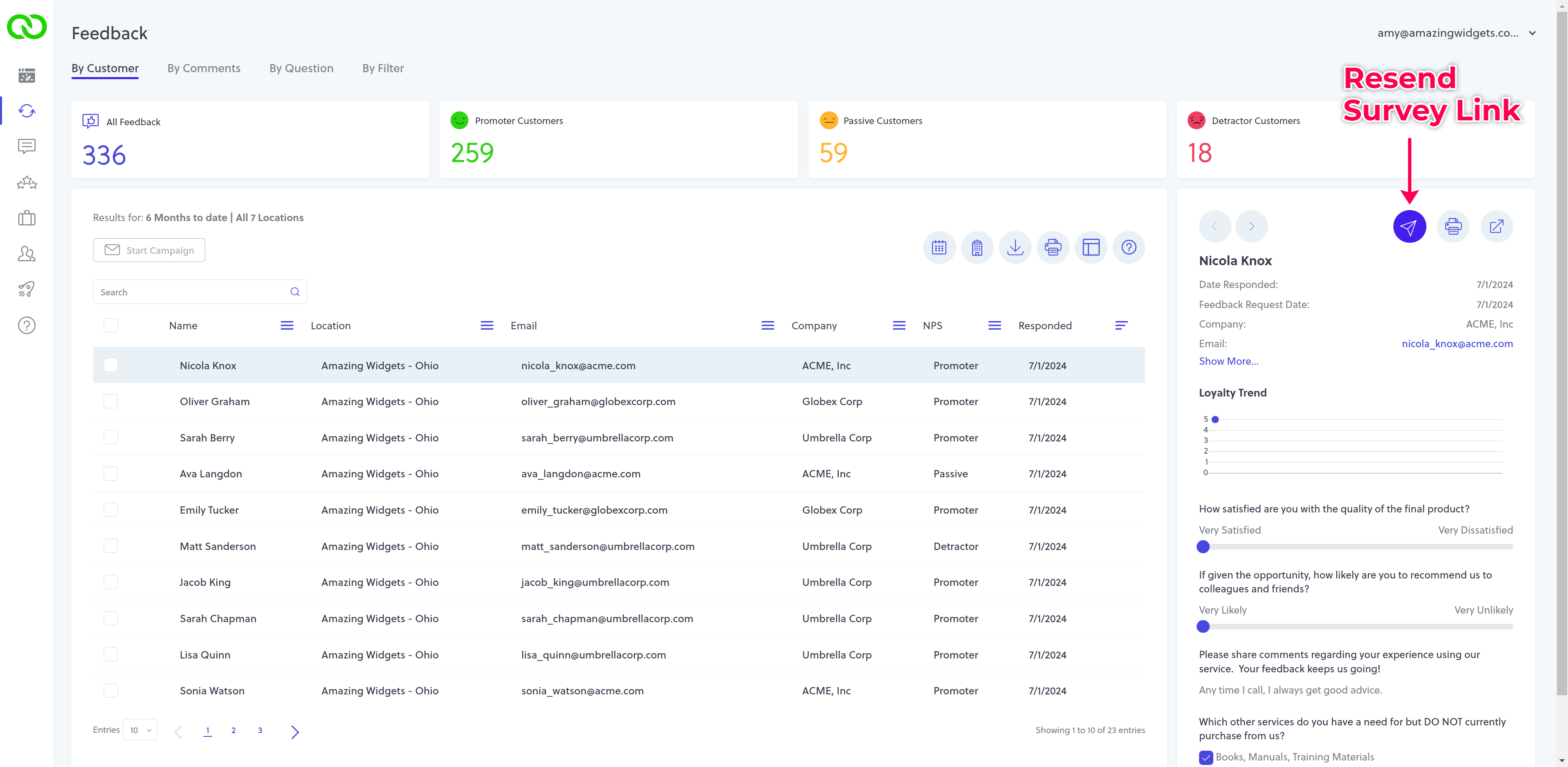Select the Matt Sanderson row checkbox

click(111, 546)
